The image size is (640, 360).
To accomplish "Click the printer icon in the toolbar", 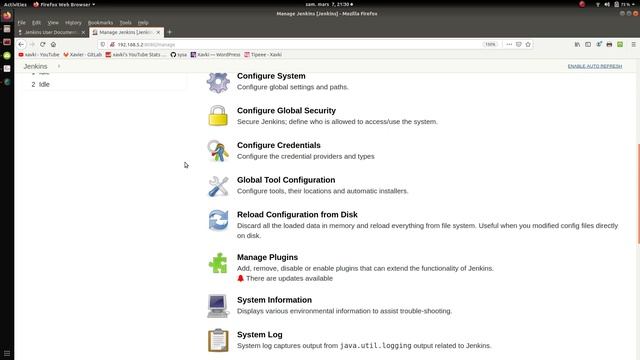I will coord(609,44).
